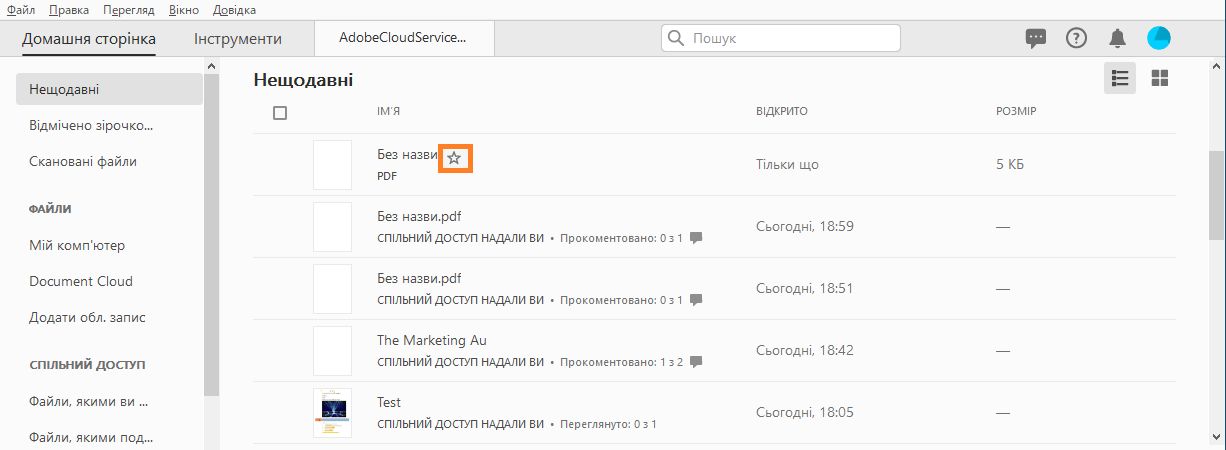Switch to list view
The width and height of the screenshot is (1226, 450).
pyautogui.click(x=1120, y=78)
